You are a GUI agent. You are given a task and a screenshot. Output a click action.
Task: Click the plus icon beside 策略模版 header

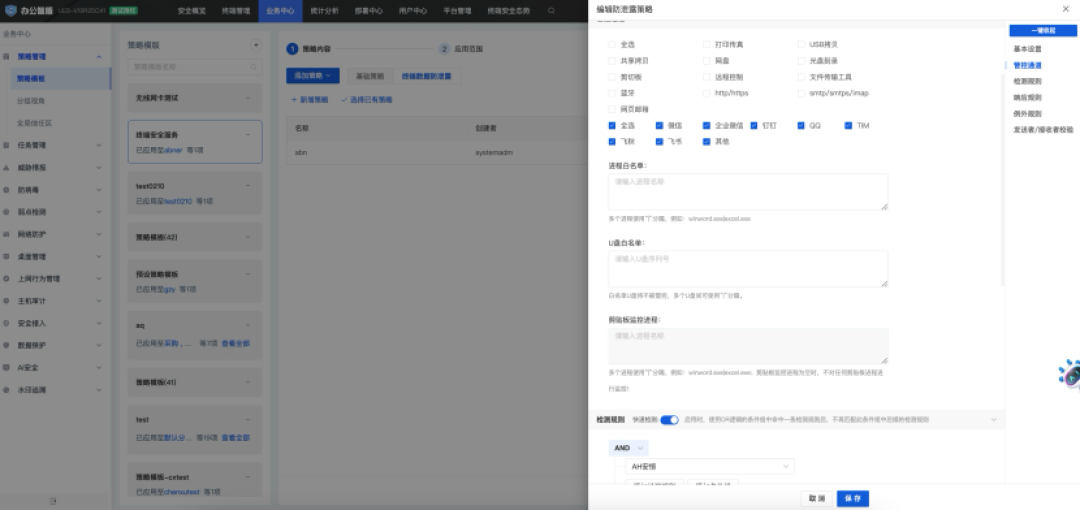click(256, 45)
